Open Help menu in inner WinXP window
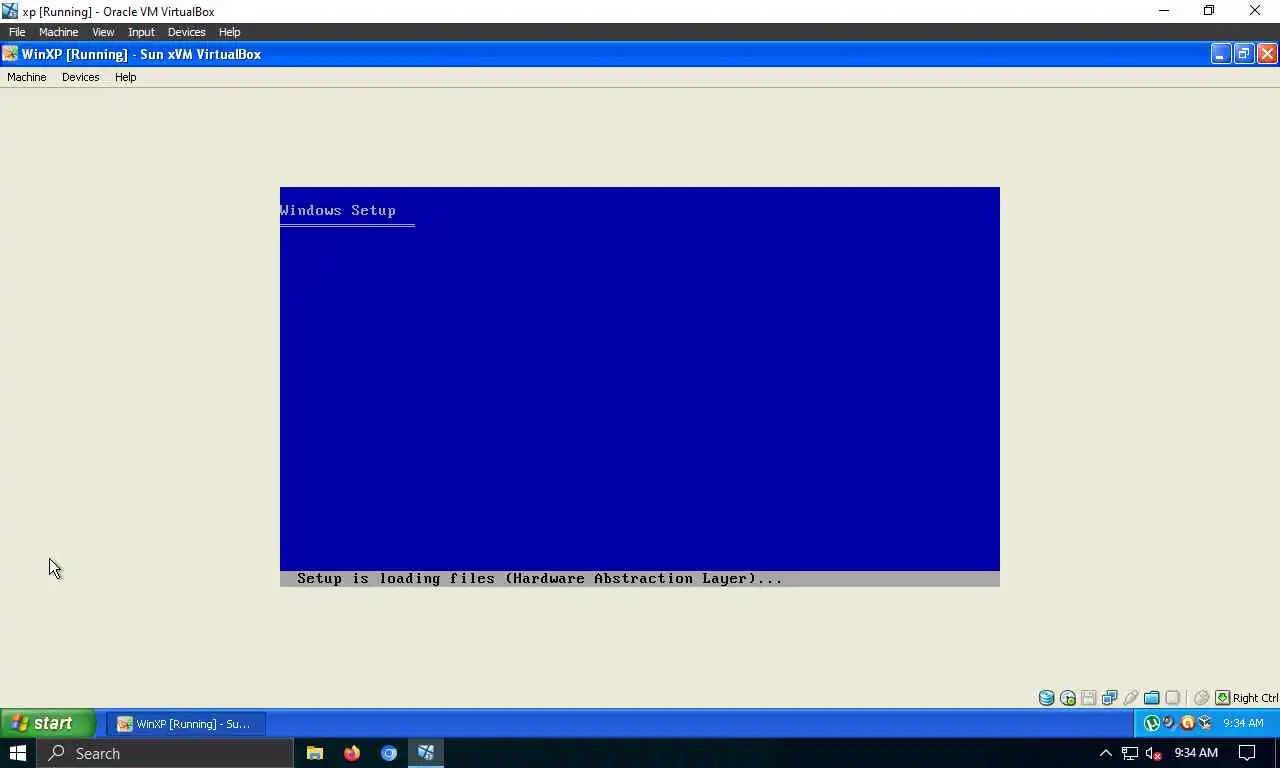The image size is (1280, 768). click(125, 77)
